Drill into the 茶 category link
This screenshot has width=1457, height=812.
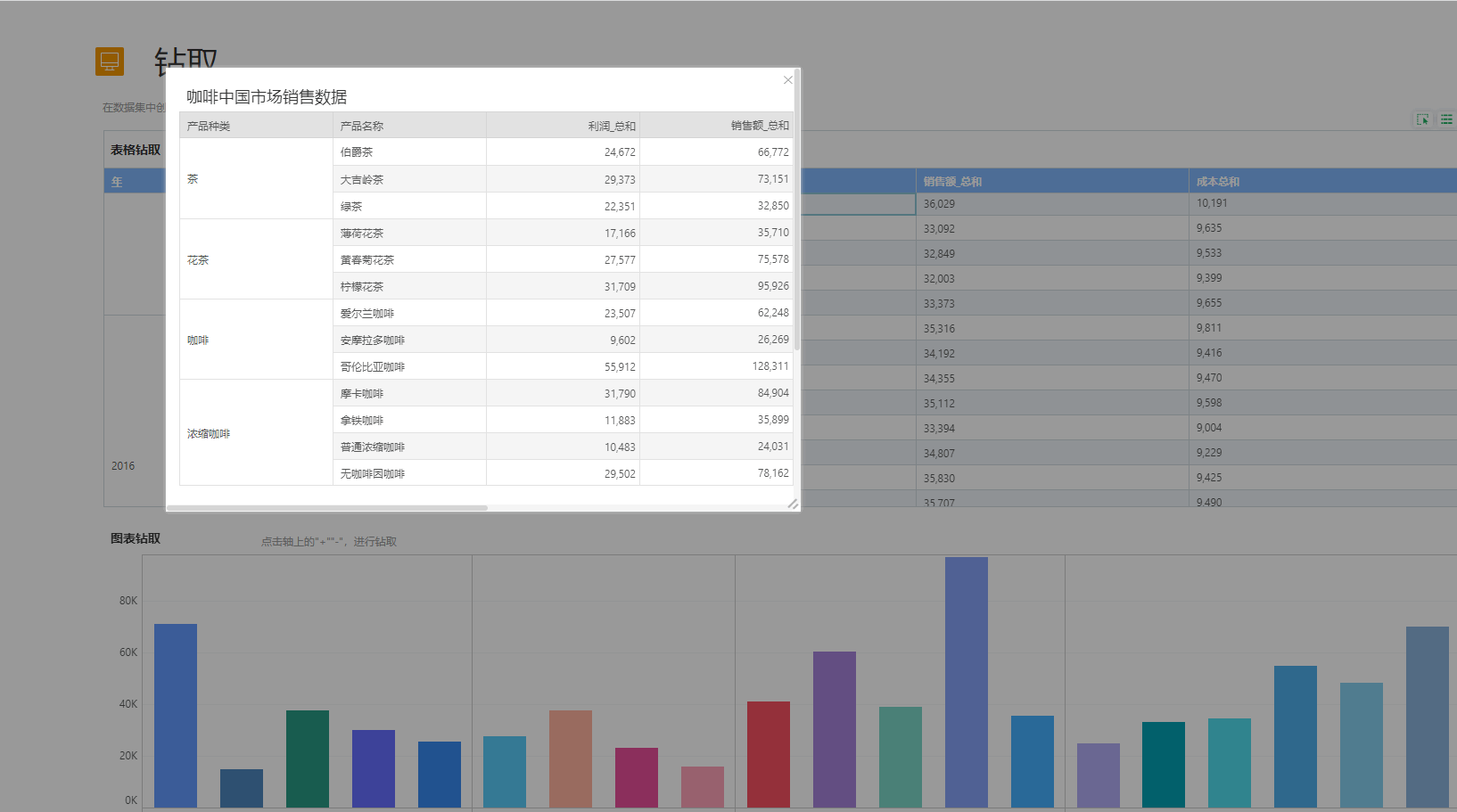point(193,179)
